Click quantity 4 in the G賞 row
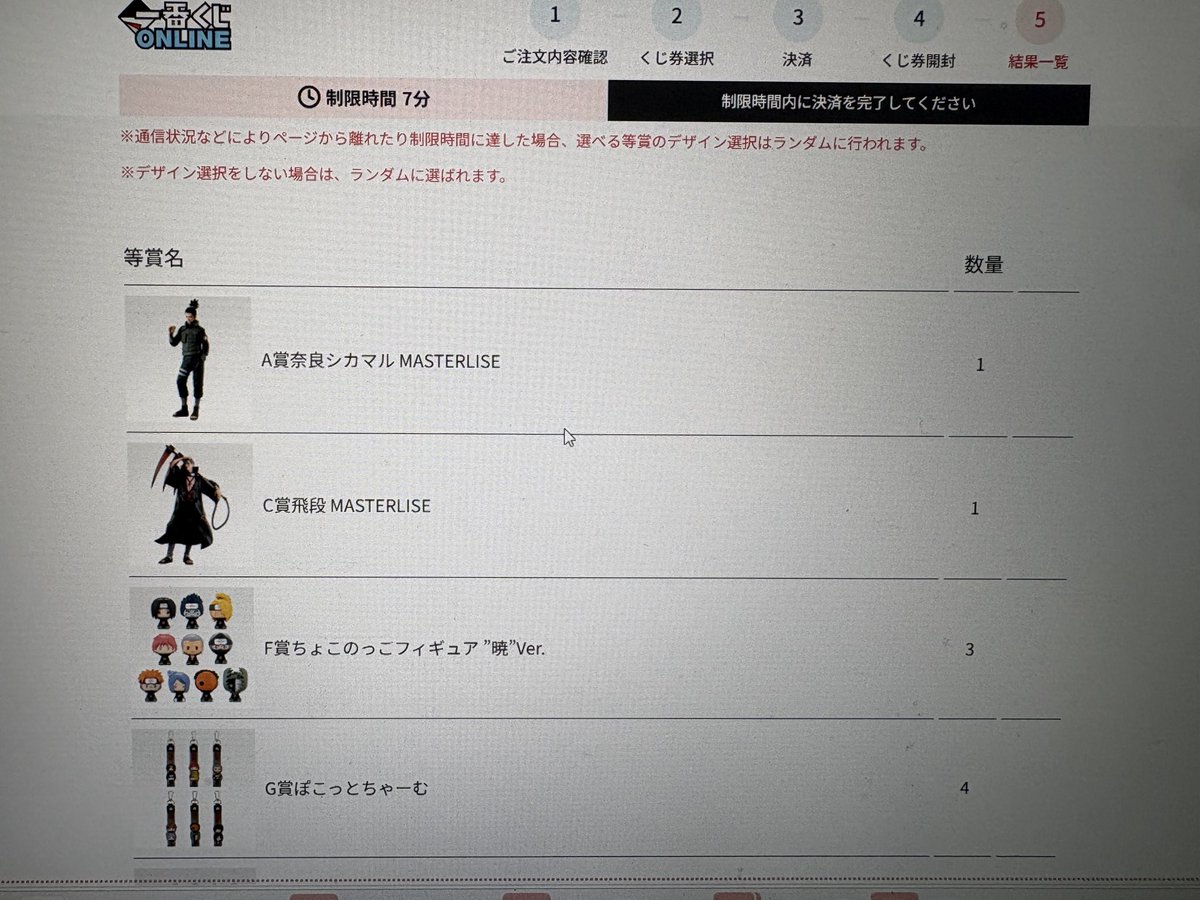Viewport: 1200px width, 900px height. [964, 788]
